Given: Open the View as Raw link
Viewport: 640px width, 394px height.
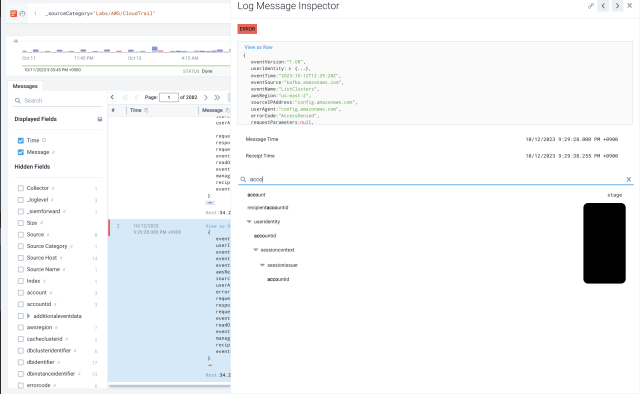Looking at the screenshot, I should [258, 47].
